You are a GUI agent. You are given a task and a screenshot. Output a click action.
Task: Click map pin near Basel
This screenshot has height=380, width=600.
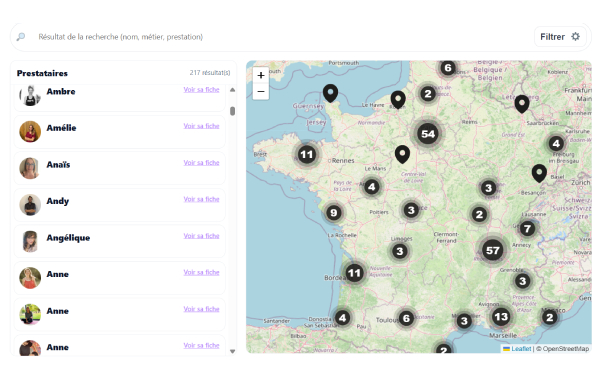(539, 173)
